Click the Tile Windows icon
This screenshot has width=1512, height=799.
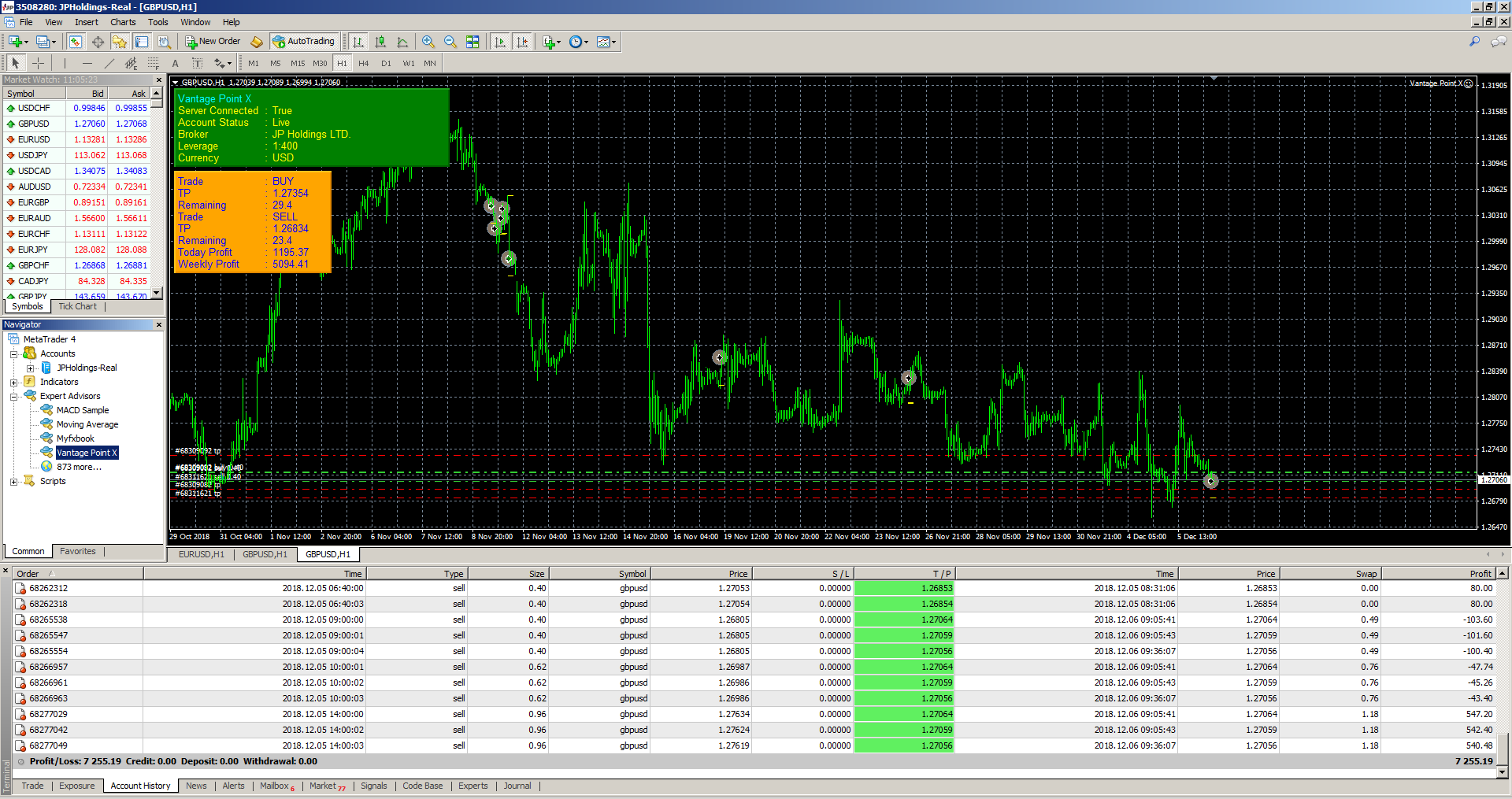472,42
